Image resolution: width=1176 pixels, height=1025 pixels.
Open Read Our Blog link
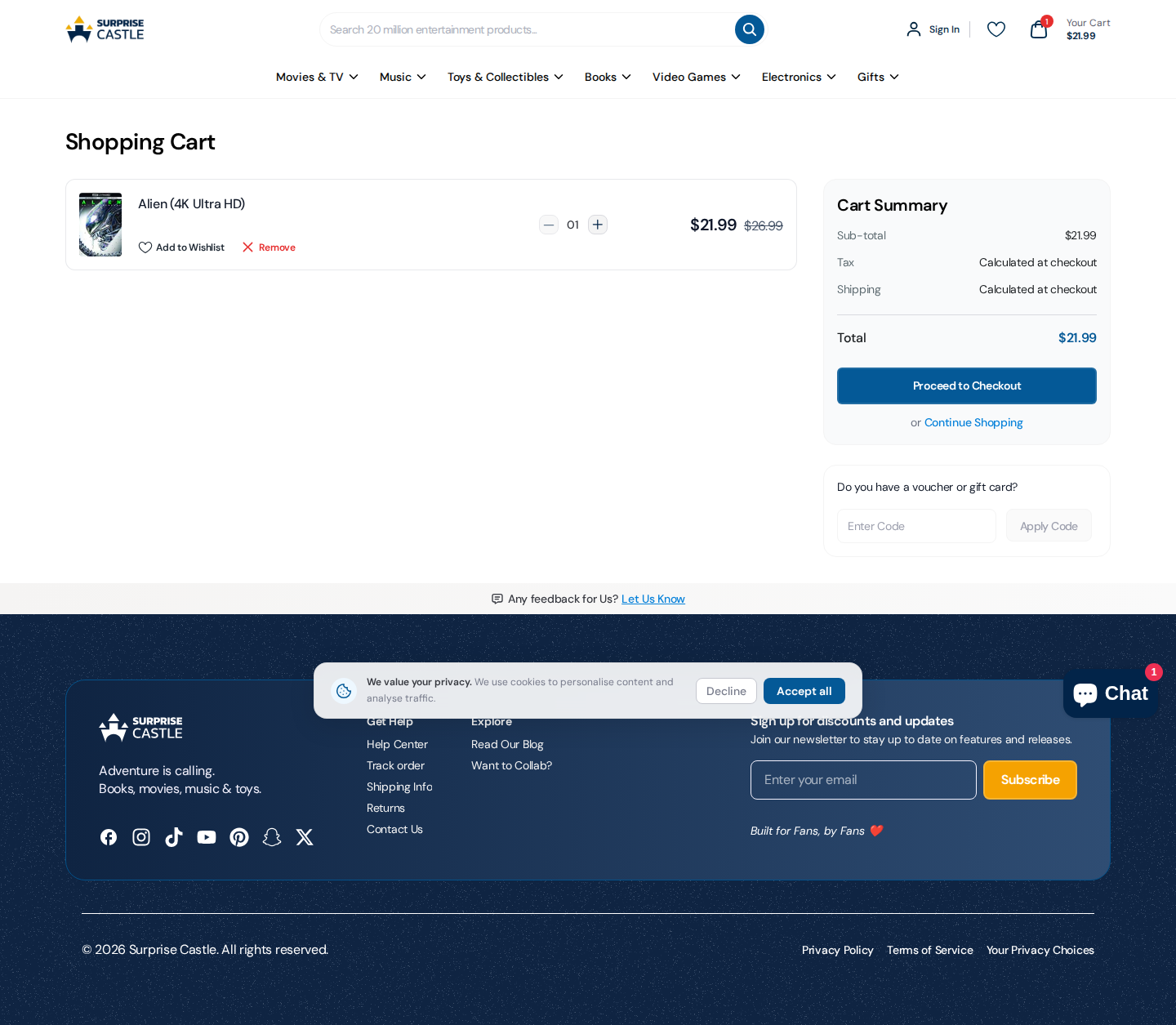point(507,744)
